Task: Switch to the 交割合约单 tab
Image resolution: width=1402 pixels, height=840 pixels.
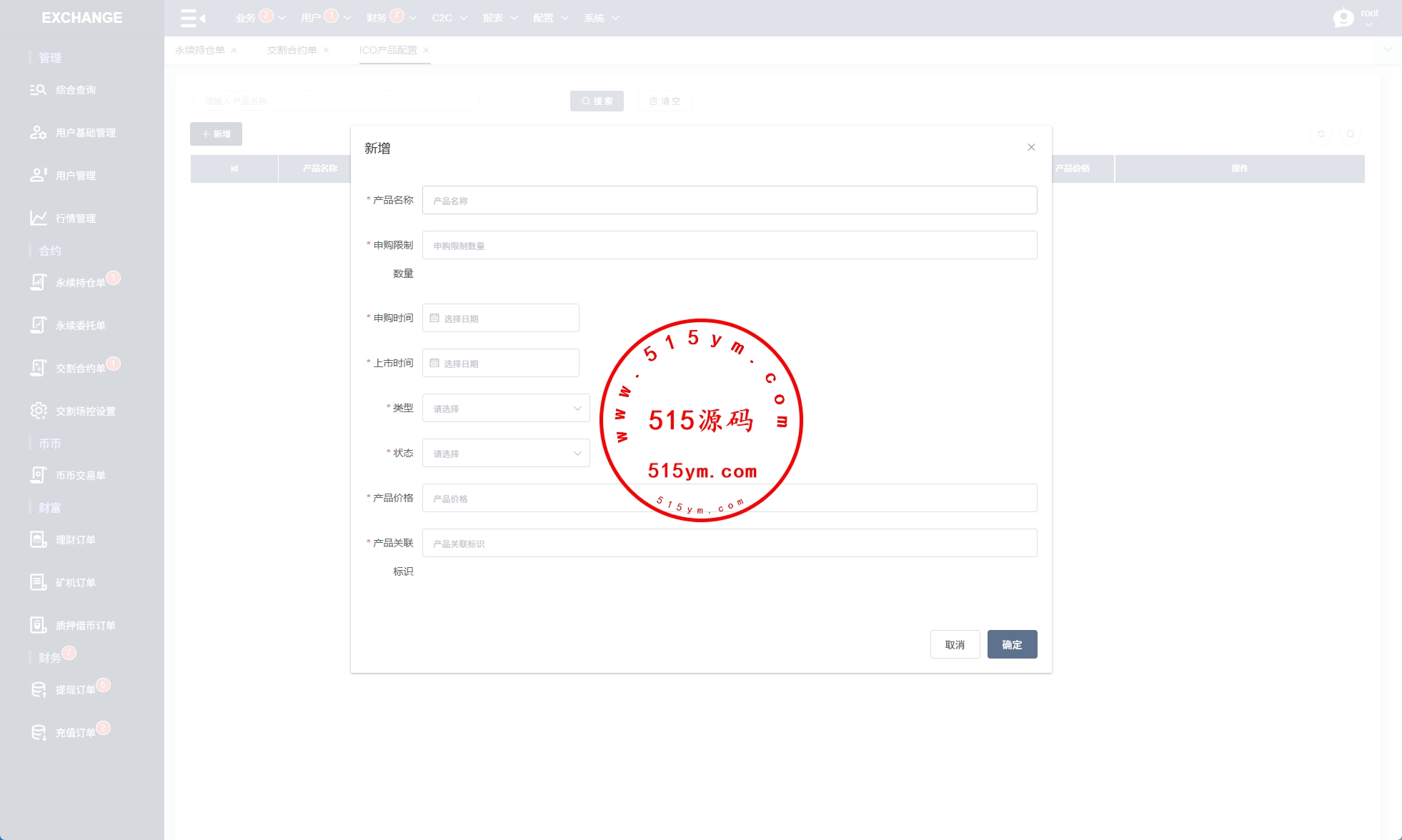Action: (292, 50)
